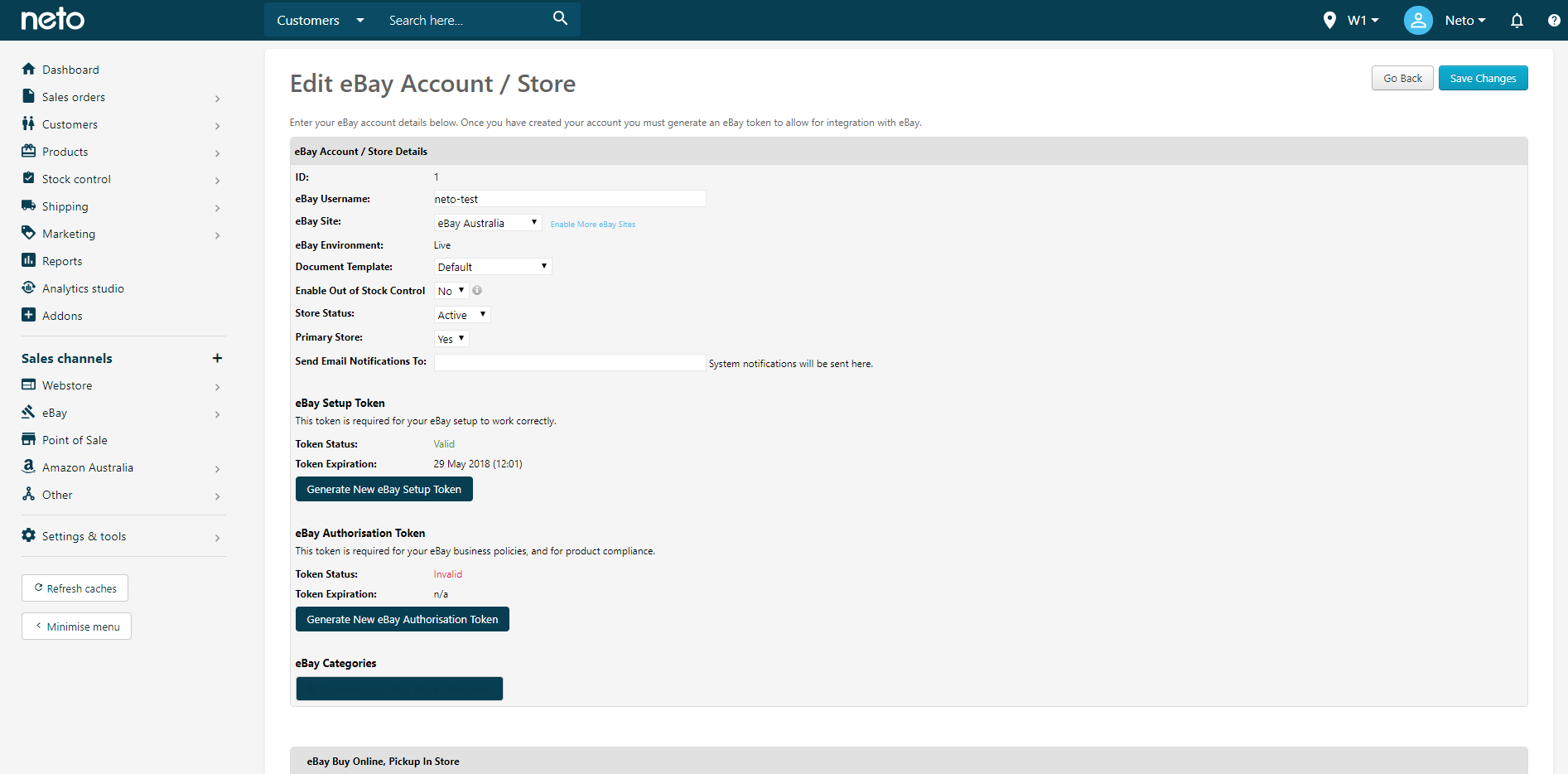Open the Primary Store dropdown

pyautogui.click(x=451, y=339)
